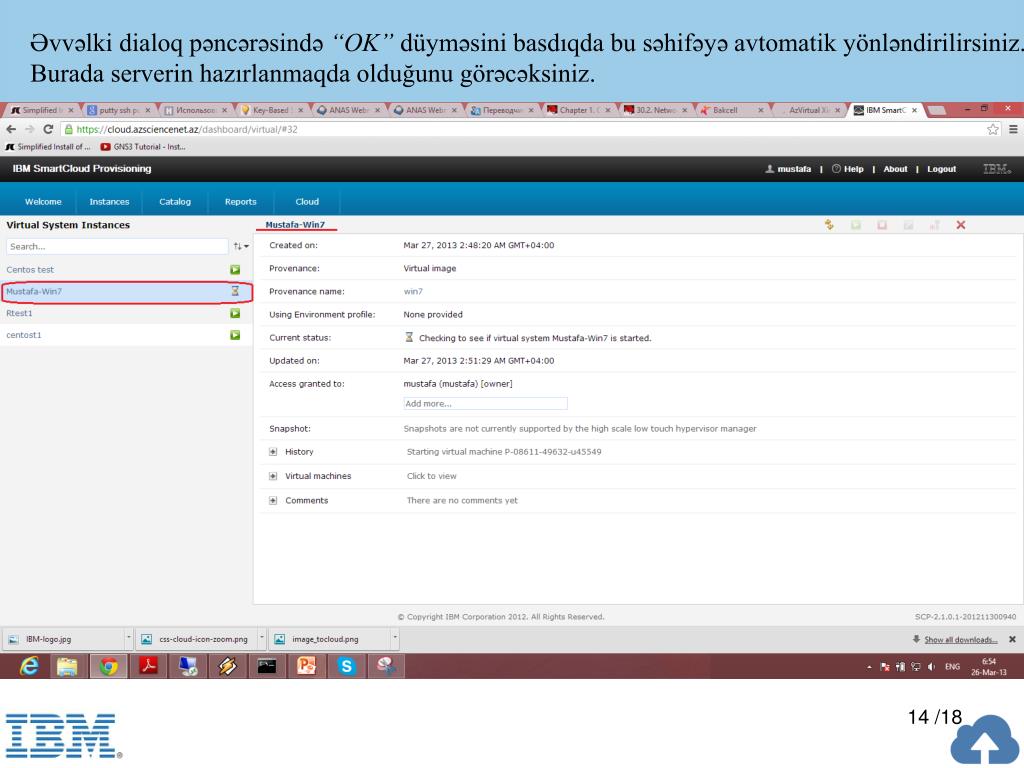The image size is (1024, 768).
Task: Click the hourglass status icon on Mustafa-Win7 row
Action: 235,291
